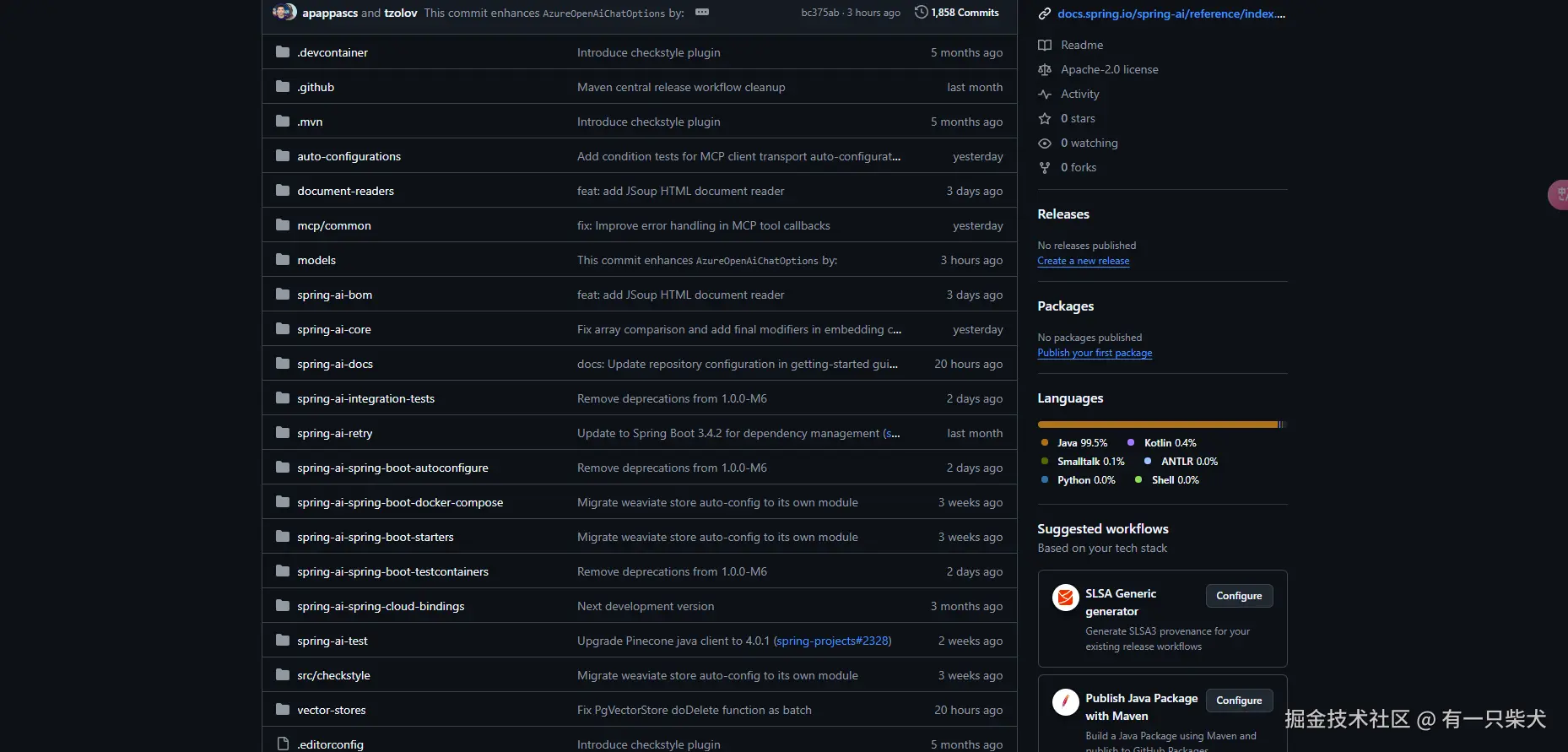Viewport: 1568px width, 752px height.
Task: Click the .mvn folder icon
Action: pos(283,122)
